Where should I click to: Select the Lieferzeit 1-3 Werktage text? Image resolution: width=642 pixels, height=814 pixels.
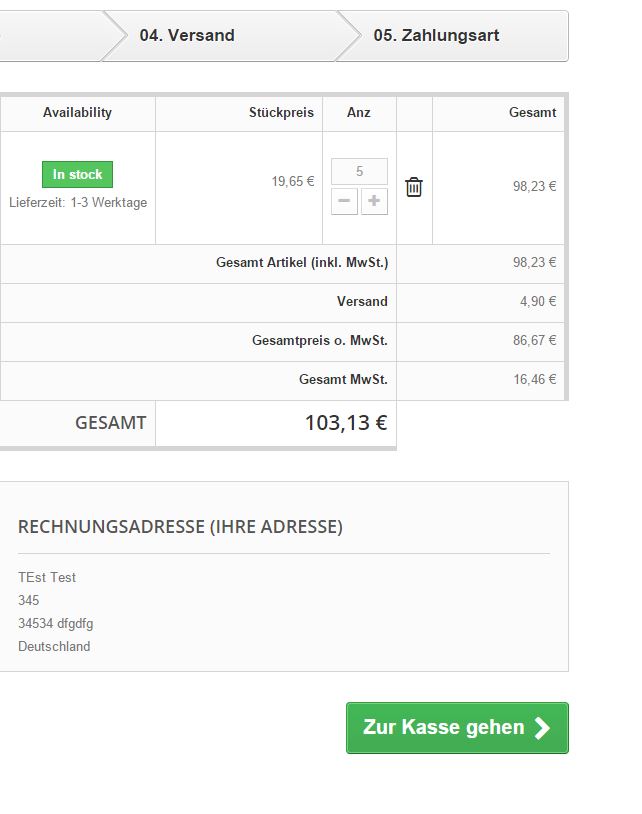click(x=78, y=203)
